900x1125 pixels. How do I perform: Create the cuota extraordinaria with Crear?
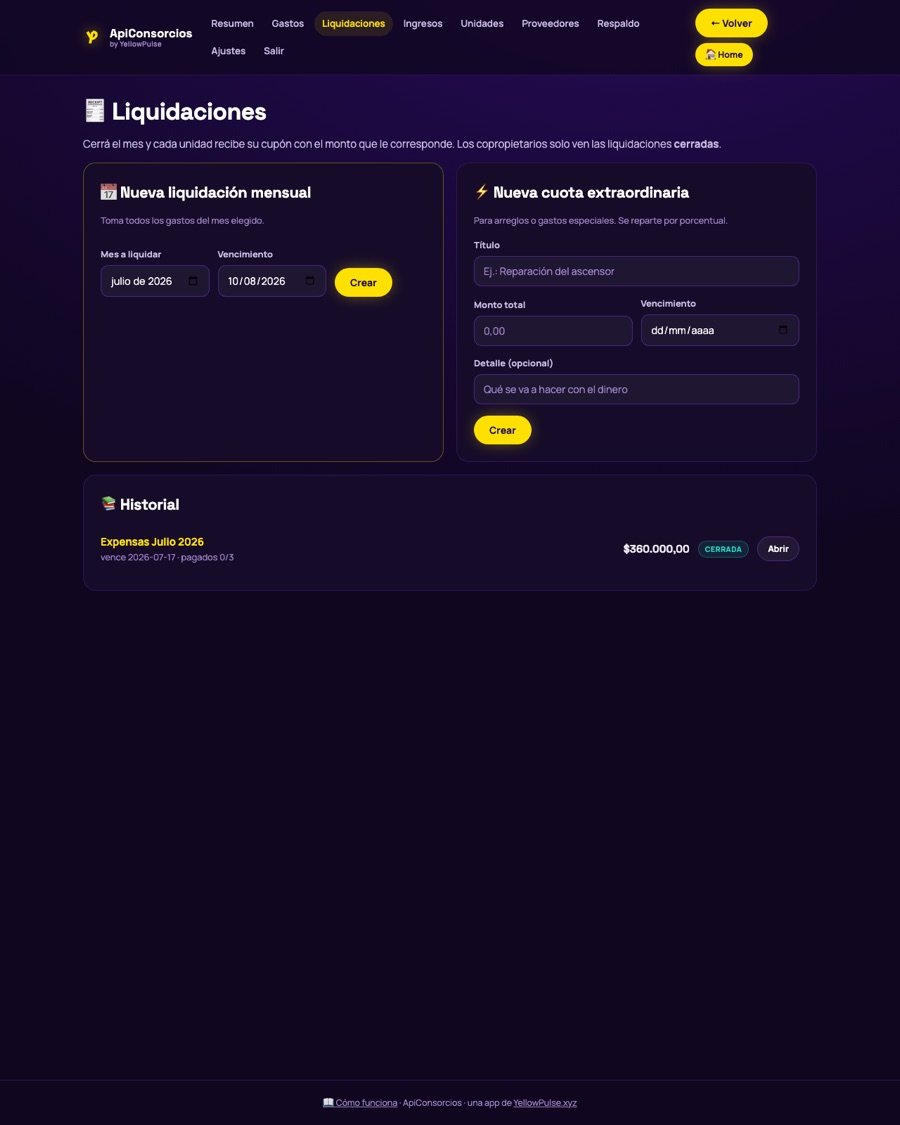502,430
